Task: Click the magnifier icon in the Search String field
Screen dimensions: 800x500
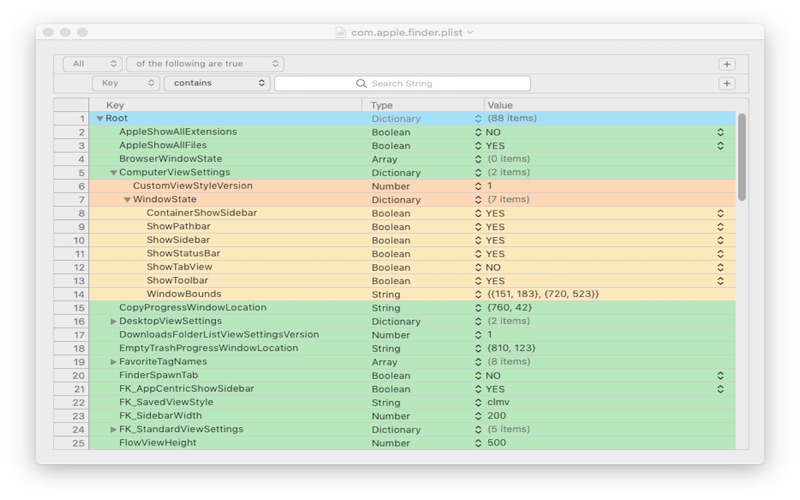Action: (361, 83)
